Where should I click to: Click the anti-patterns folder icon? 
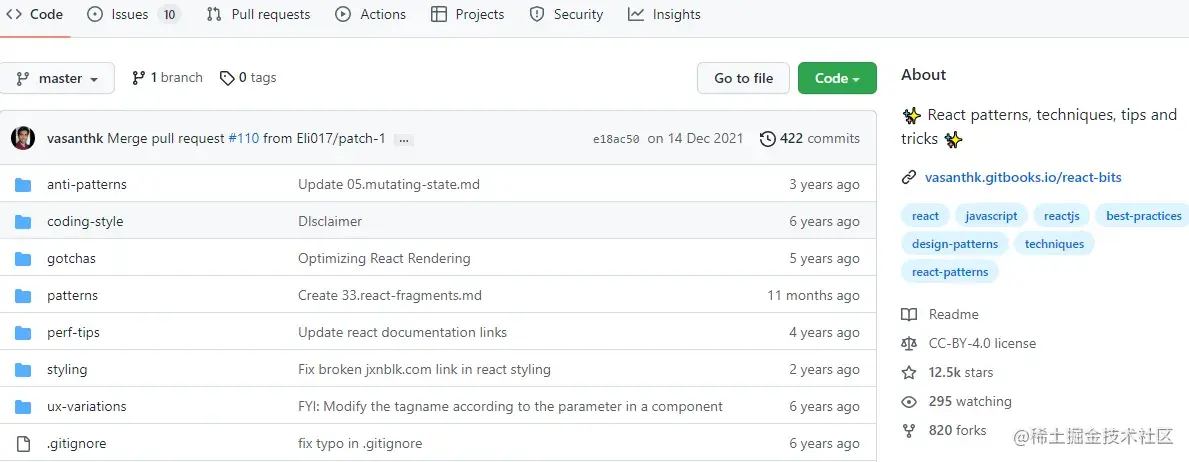(x=23, y=185)
